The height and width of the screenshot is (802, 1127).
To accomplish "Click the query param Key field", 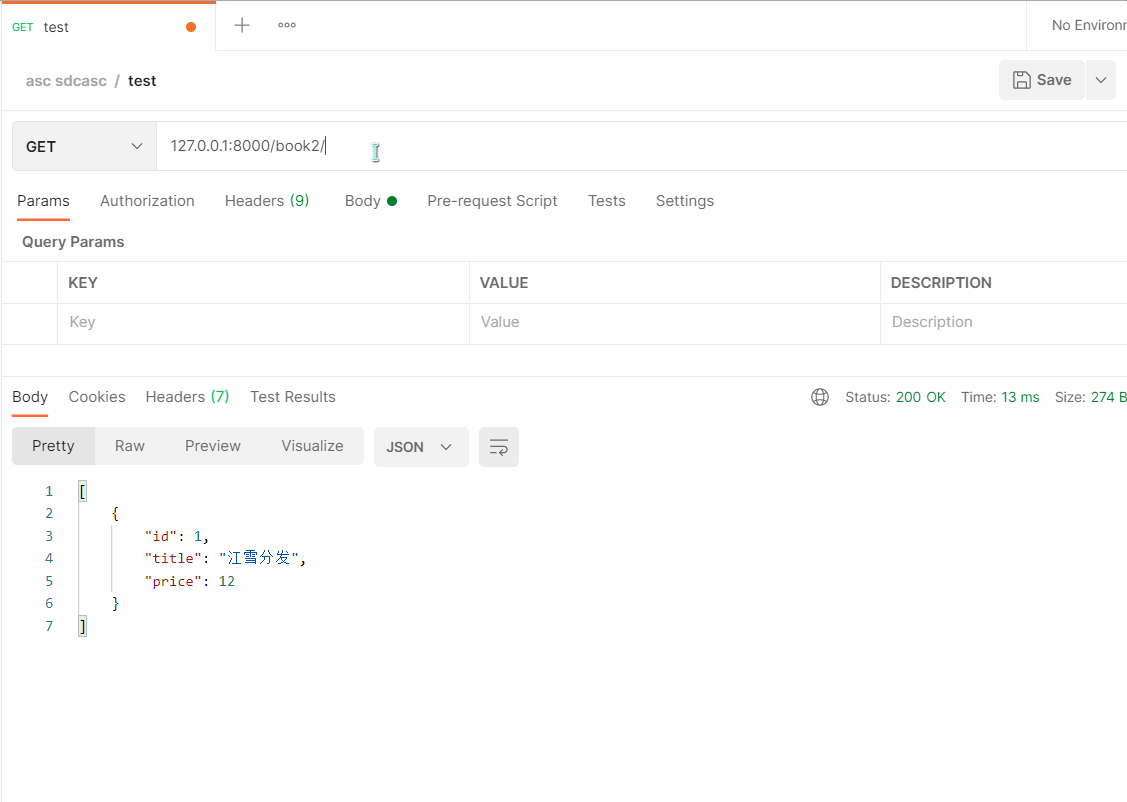I will pyautogui.click(x=262, y=322).
